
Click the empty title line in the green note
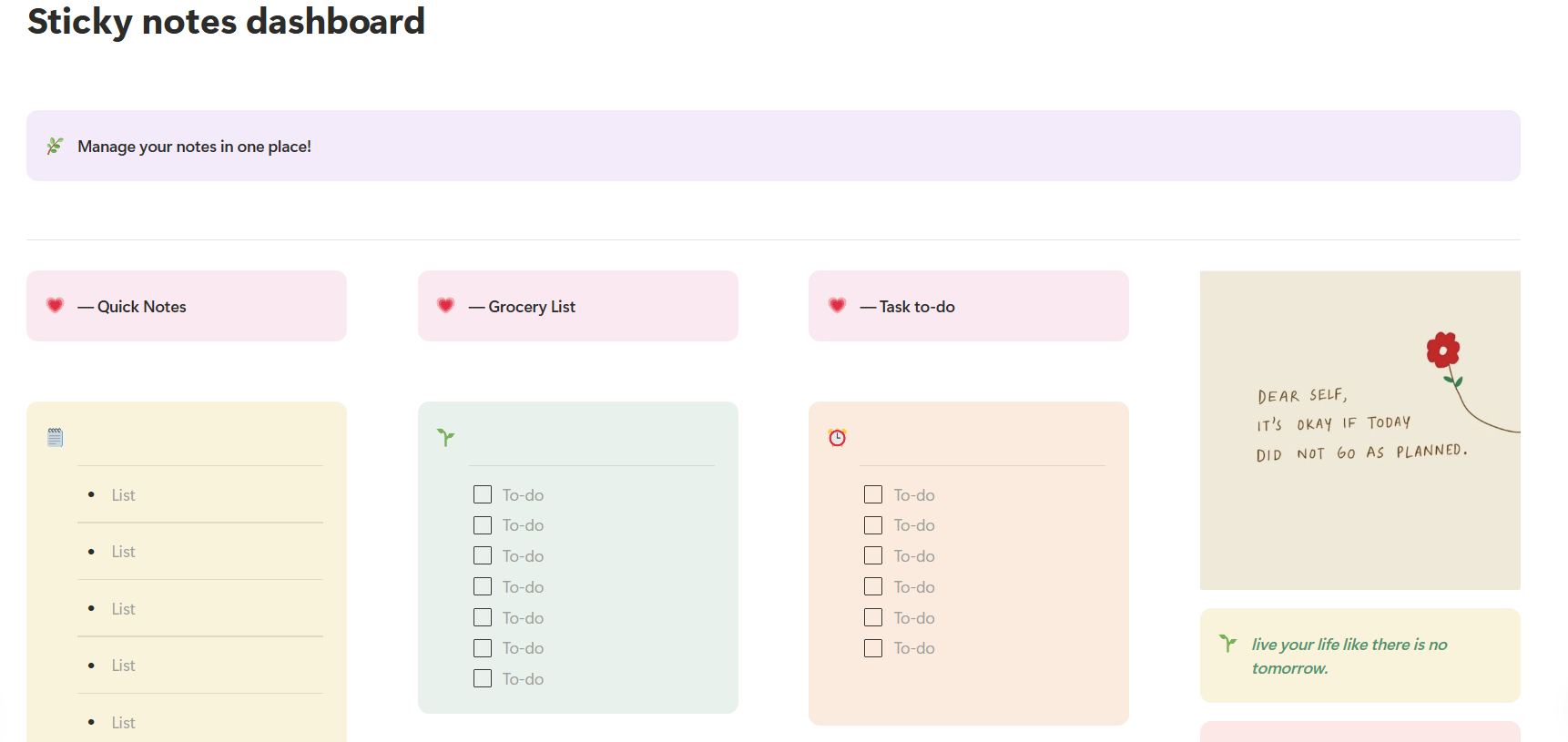coord(592,438)
